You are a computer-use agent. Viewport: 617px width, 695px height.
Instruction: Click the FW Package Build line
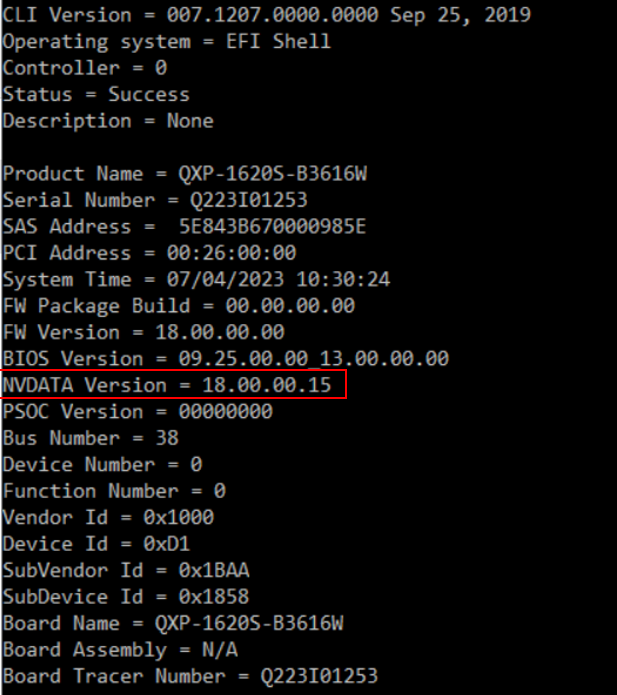tap(178, 305)
